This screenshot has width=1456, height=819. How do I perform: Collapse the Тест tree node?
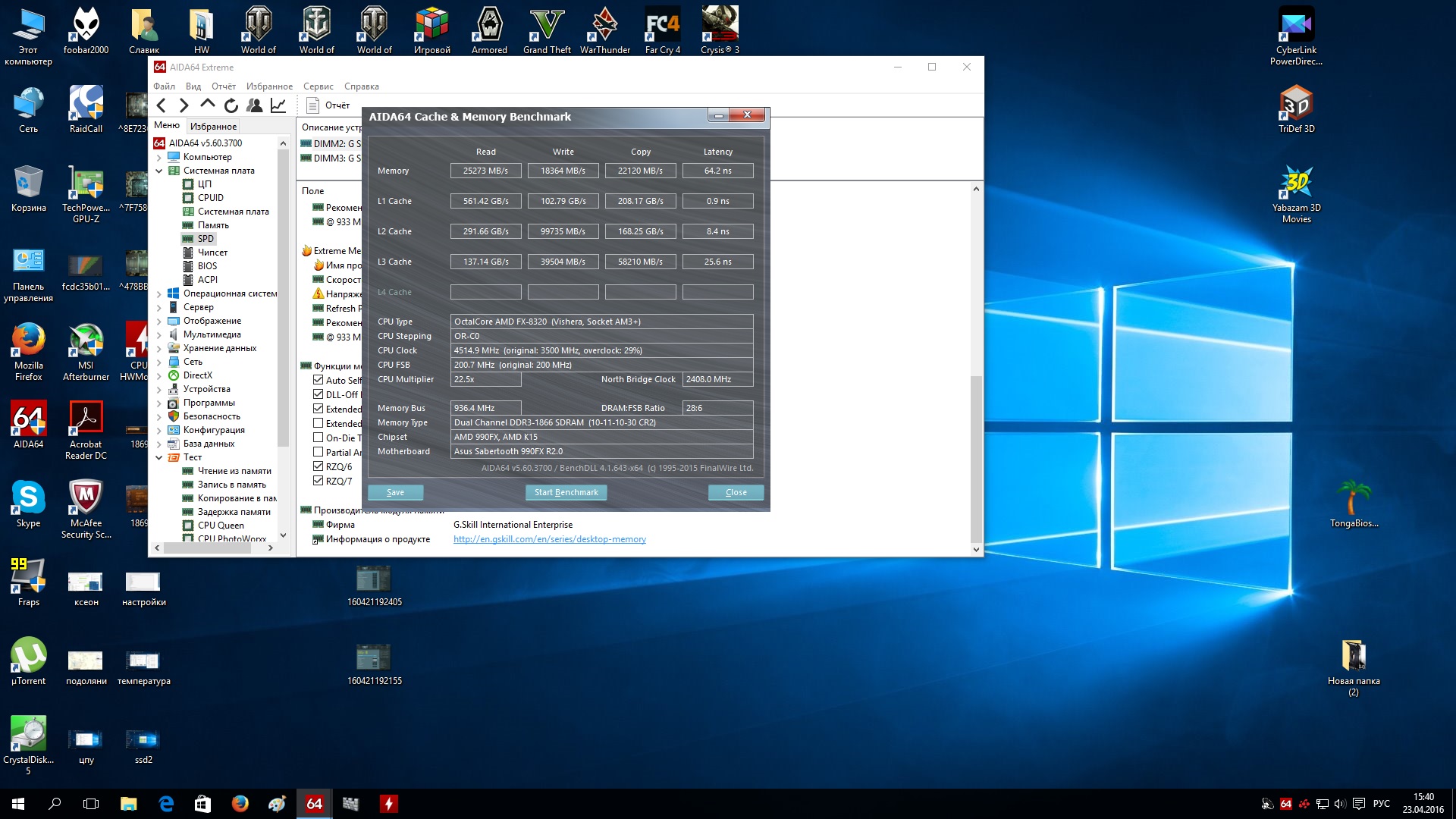(x=159, y=457)
